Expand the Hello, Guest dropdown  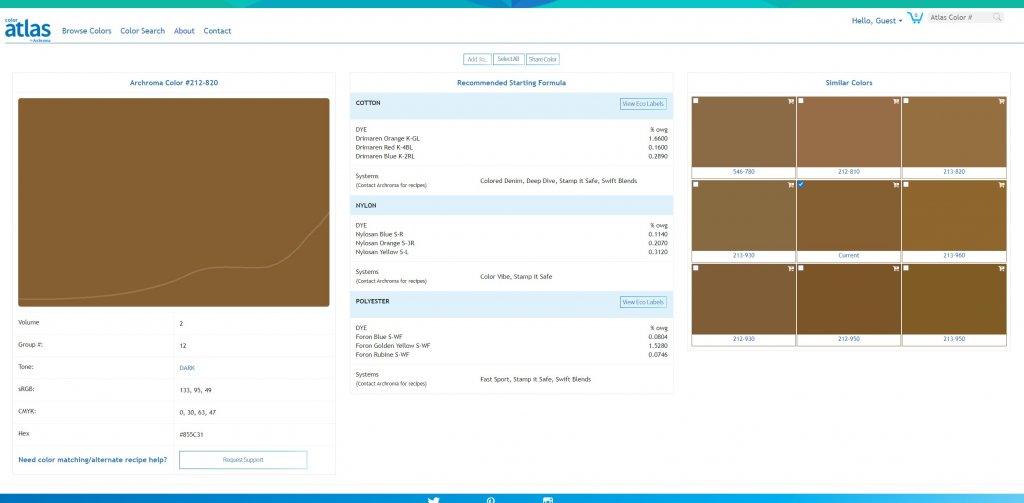[x=876, y=20]
